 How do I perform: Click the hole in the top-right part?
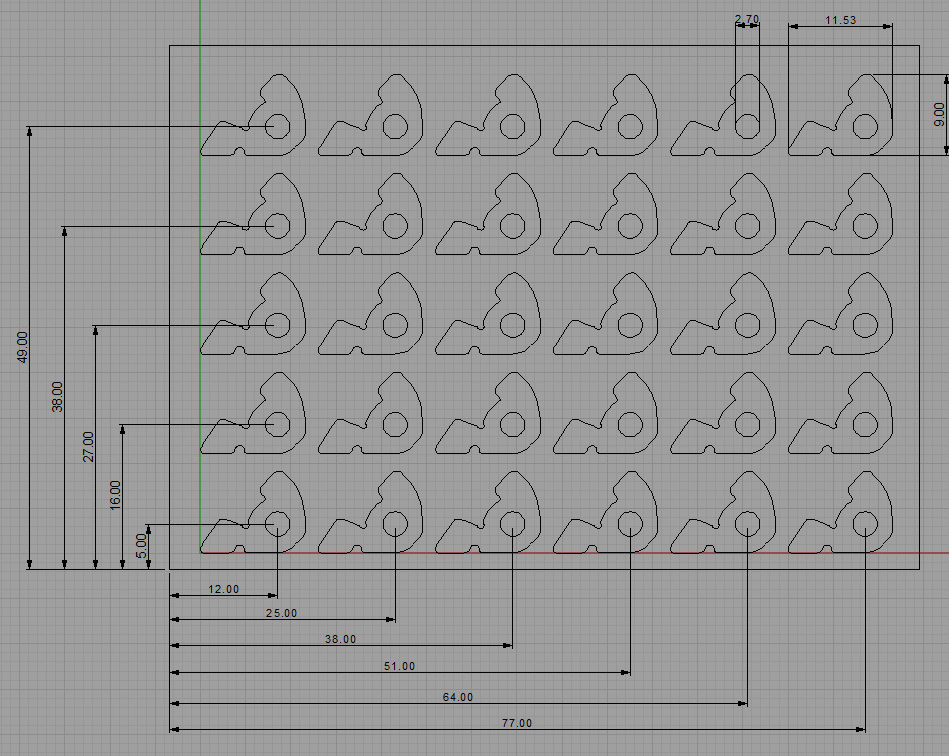(x=865, y=126)
